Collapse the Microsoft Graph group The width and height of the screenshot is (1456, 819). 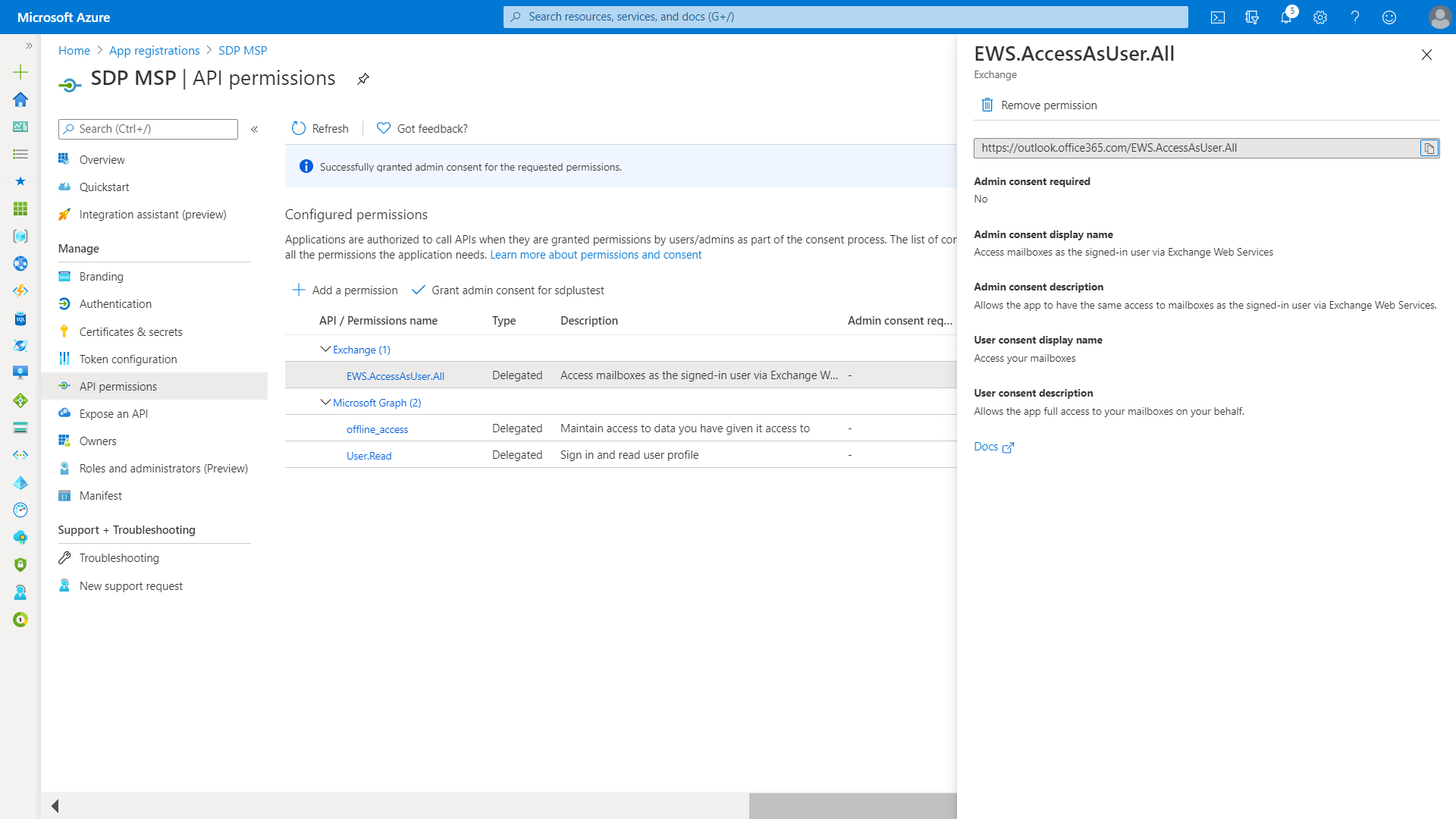(x=325, y=403)
